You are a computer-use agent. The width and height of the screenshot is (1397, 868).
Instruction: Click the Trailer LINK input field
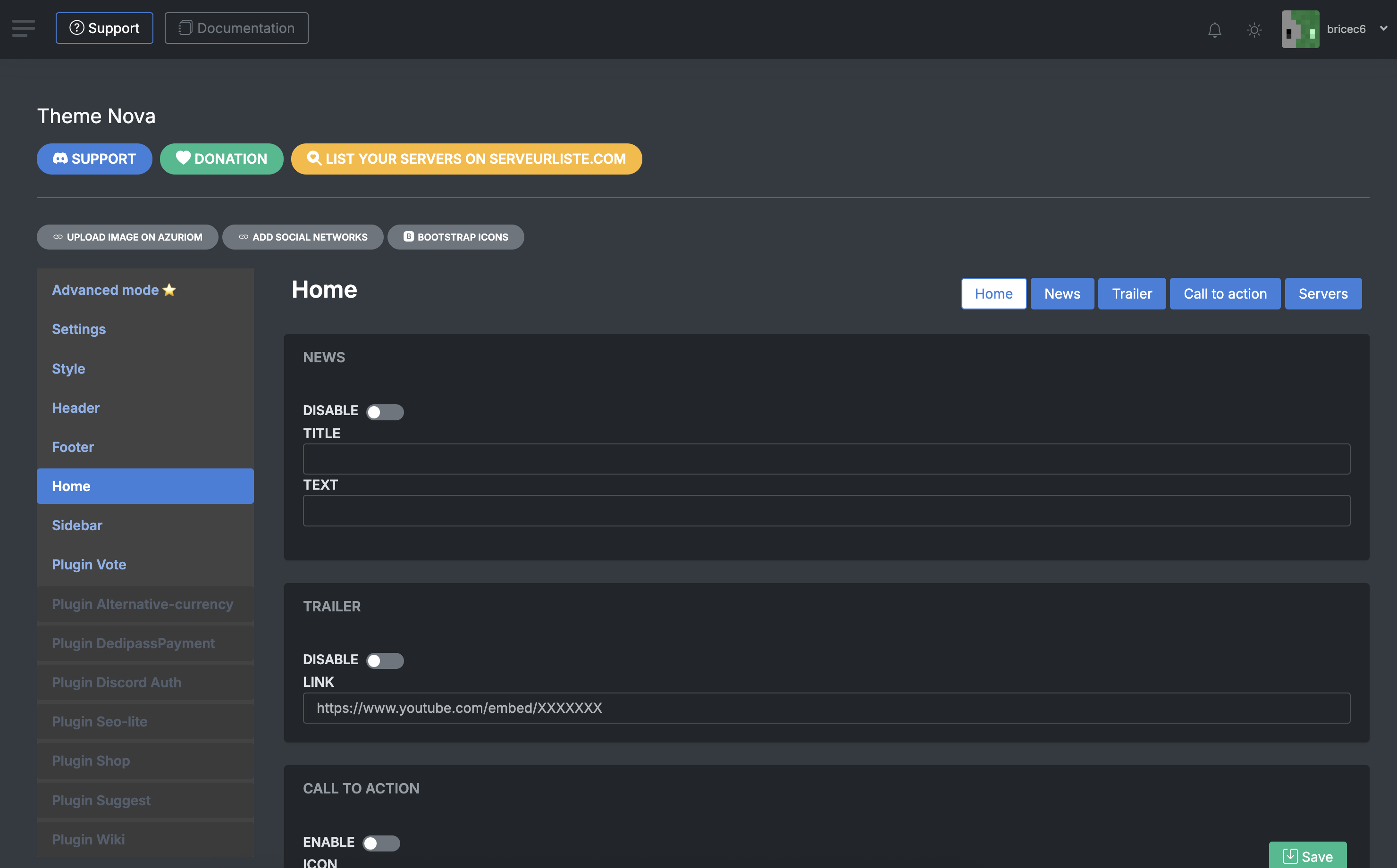coord(826,708)
